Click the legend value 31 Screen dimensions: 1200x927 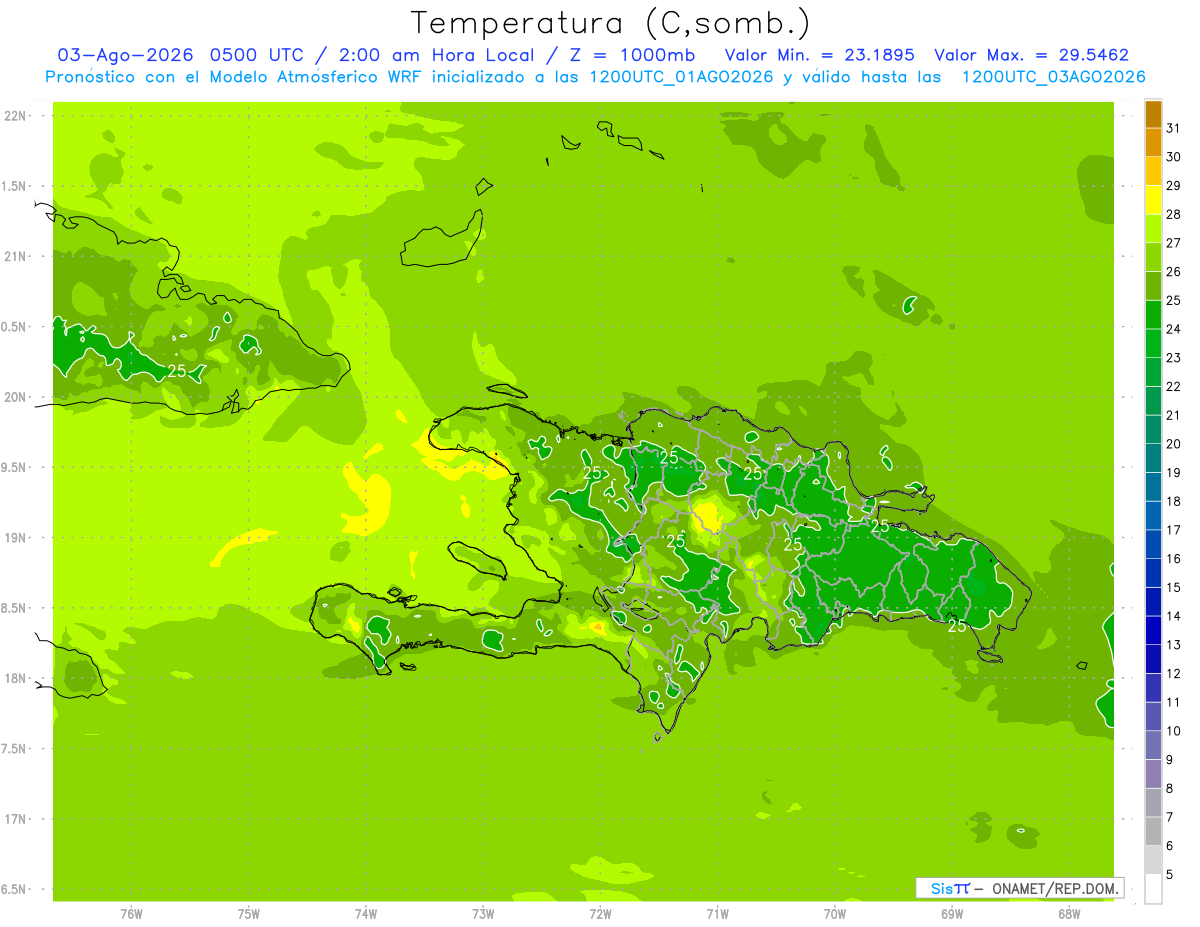(x=1173, y=128)
